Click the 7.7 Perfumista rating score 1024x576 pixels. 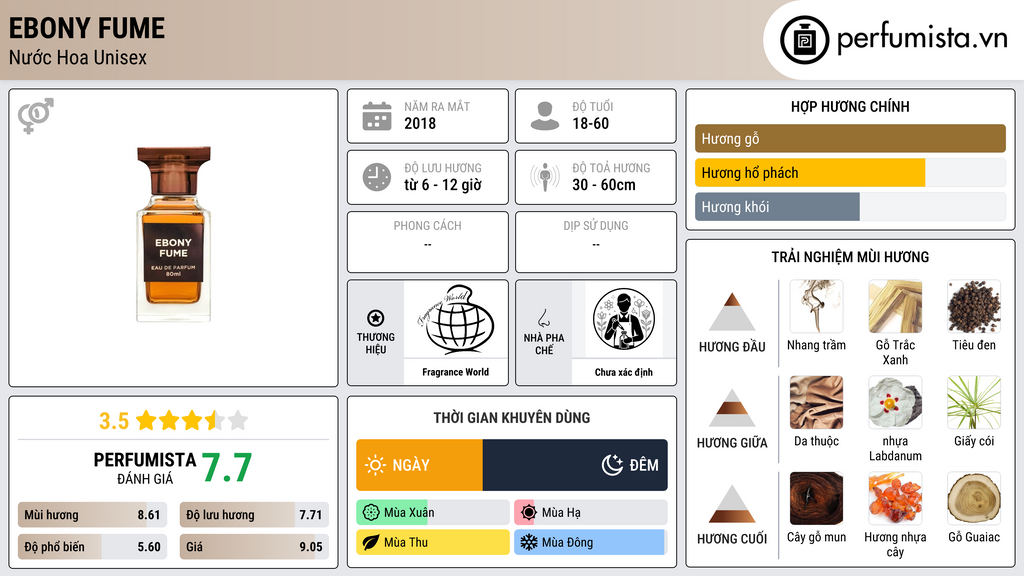227,468
